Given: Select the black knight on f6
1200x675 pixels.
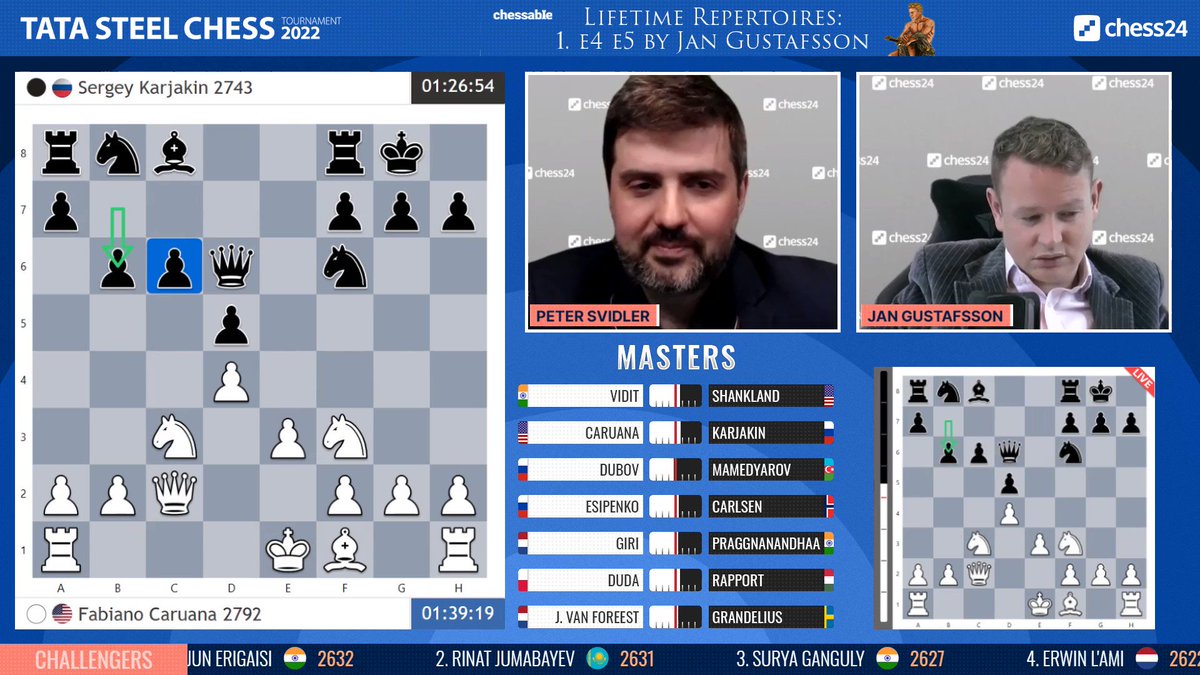Looking at the screenshot, I should click(345, 266).
